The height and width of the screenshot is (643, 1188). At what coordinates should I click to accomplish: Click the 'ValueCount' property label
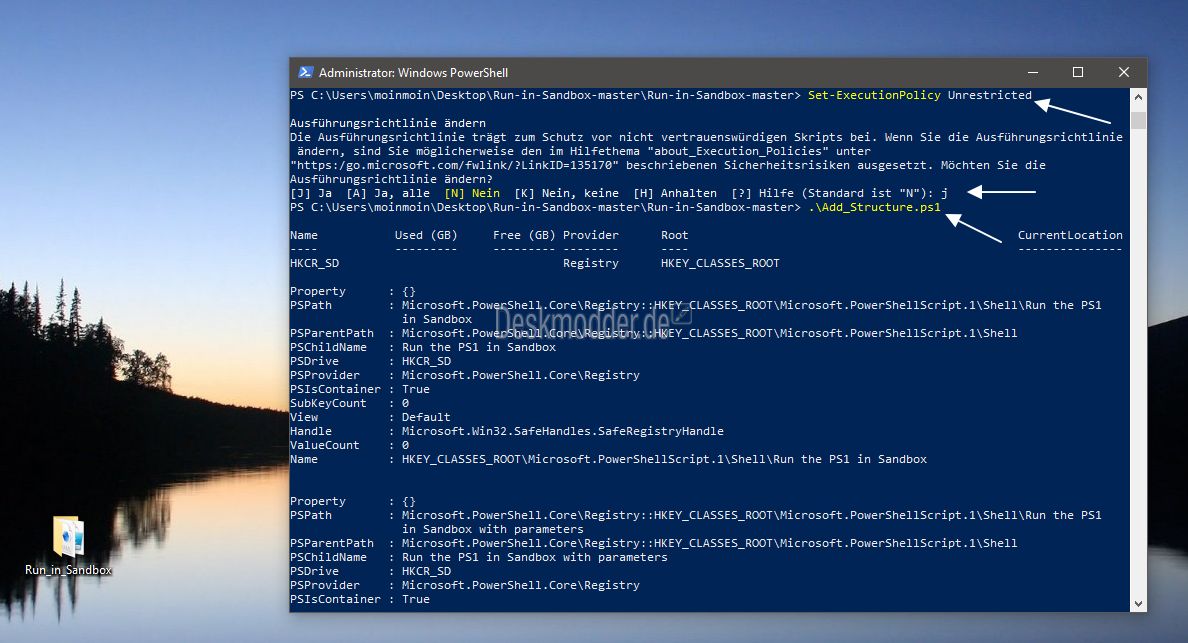click(324, 445)
